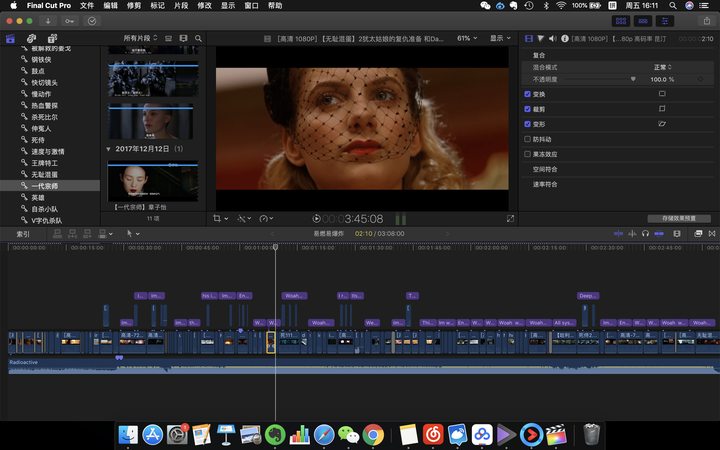Toggle audio skimming waveform button
Screen dimensions: 720x450
pyautogui.click(x=632, y=234)
